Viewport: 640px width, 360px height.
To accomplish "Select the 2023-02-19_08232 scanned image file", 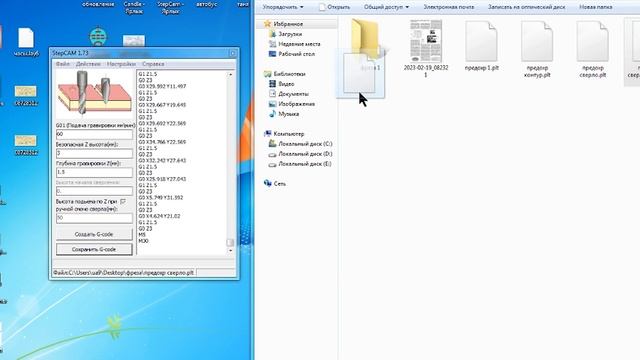I will (426, 49).
